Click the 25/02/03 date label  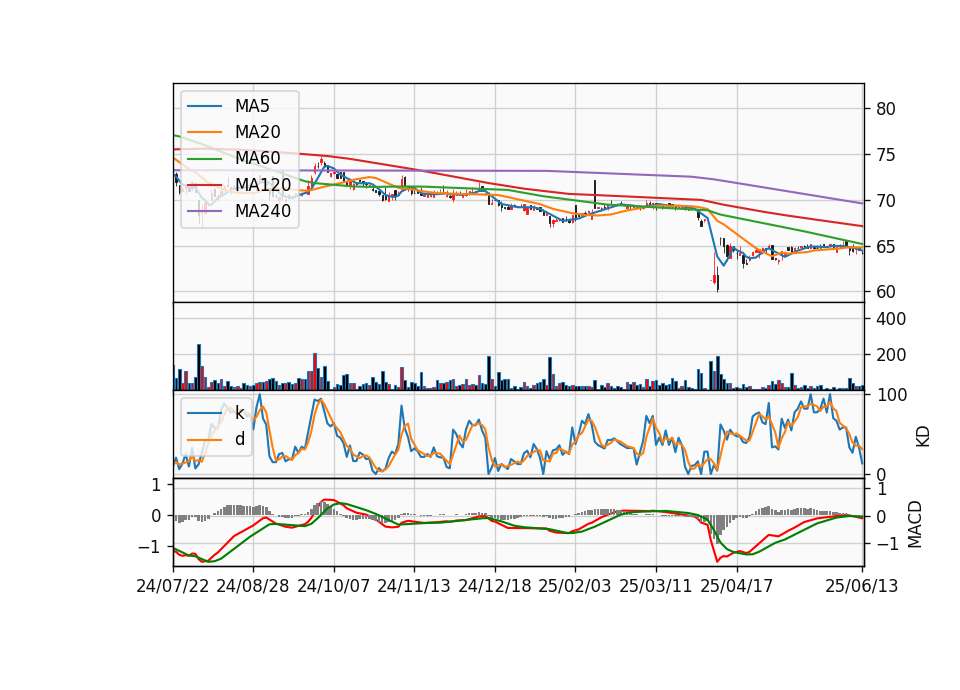(575, 586)
